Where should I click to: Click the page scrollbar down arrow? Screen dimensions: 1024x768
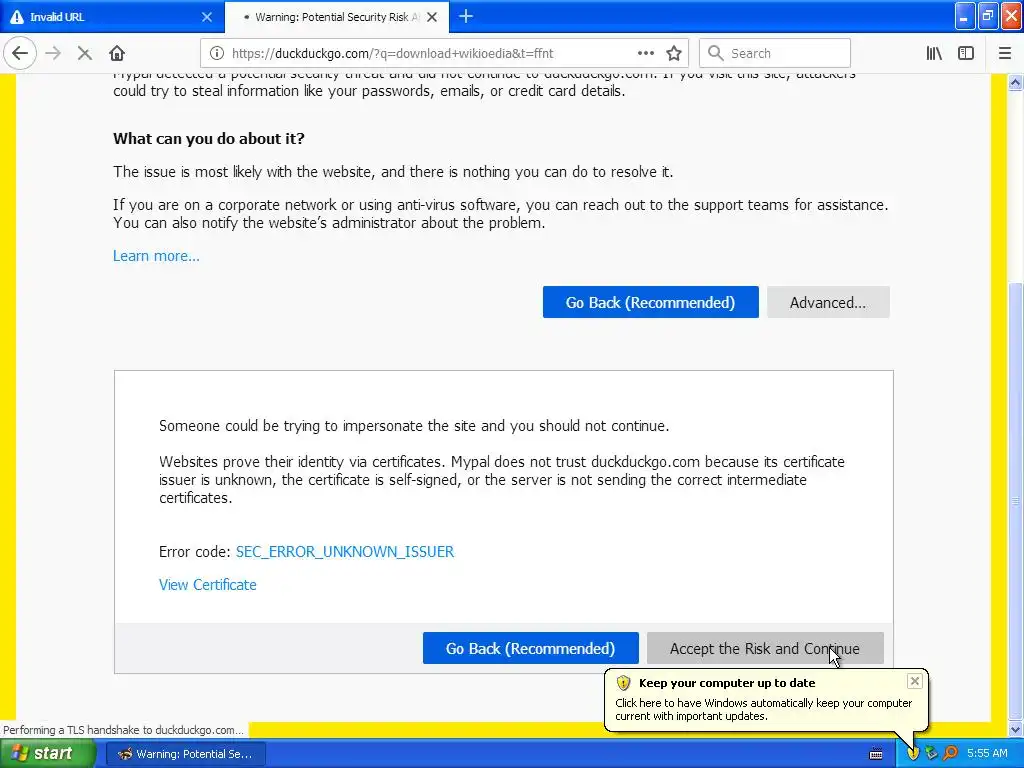click(x=1015, y=729)
